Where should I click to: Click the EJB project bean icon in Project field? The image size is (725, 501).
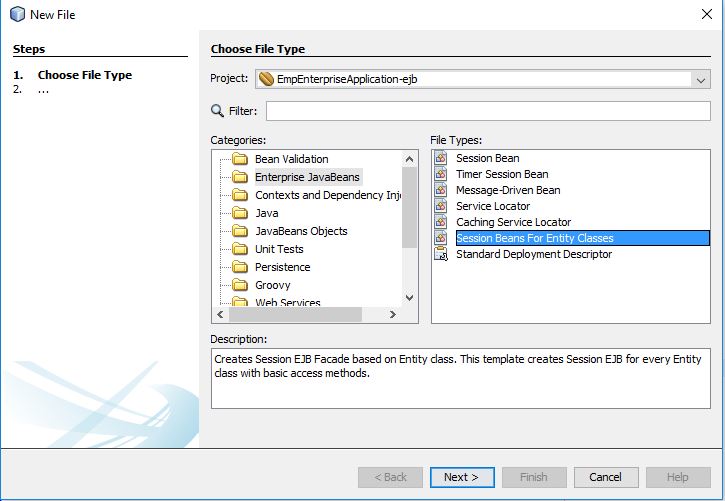pyautogui.click(x=266, y=79)
